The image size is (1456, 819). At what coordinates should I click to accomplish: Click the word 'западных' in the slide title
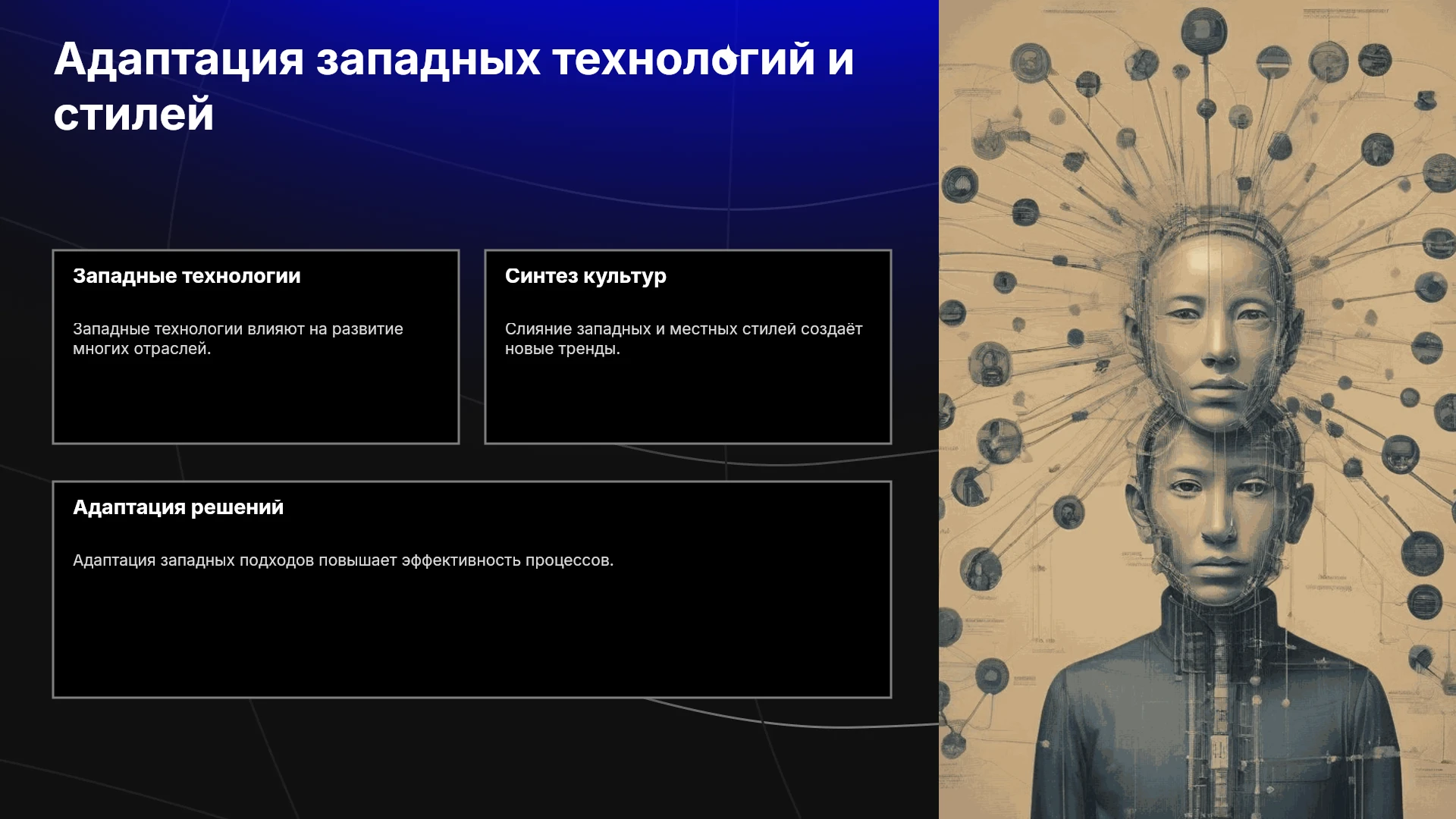pos(428,61)
